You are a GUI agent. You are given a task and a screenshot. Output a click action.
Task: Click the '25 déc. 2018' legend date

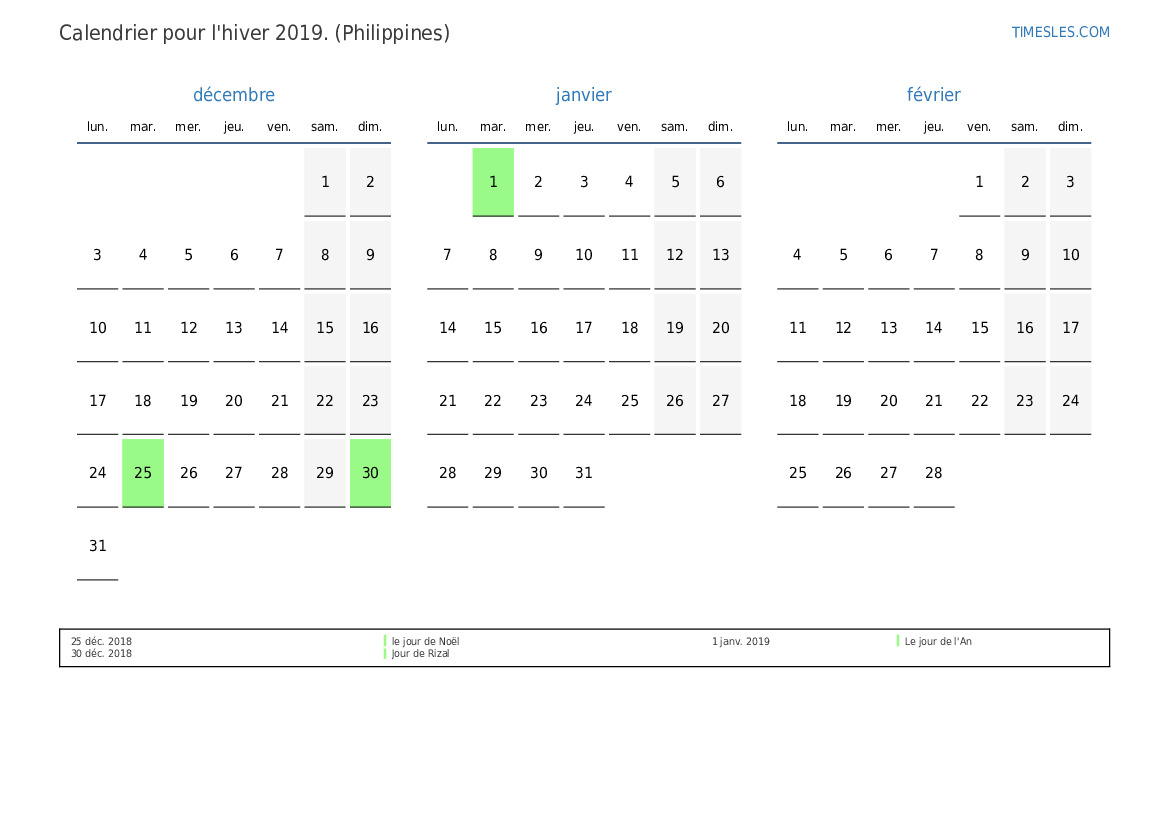click(x=101, y=642)
